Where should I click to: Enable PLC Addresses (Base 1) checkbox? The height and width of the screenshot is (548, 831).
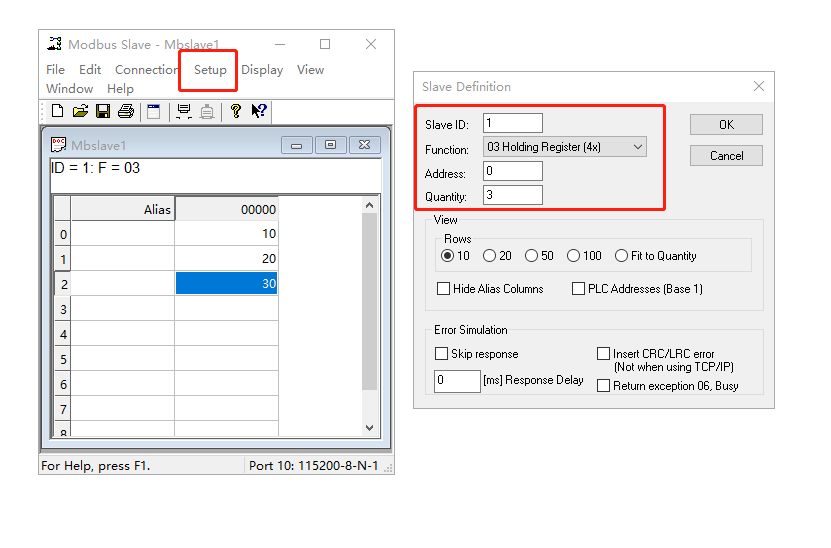[x=578, y=289]
